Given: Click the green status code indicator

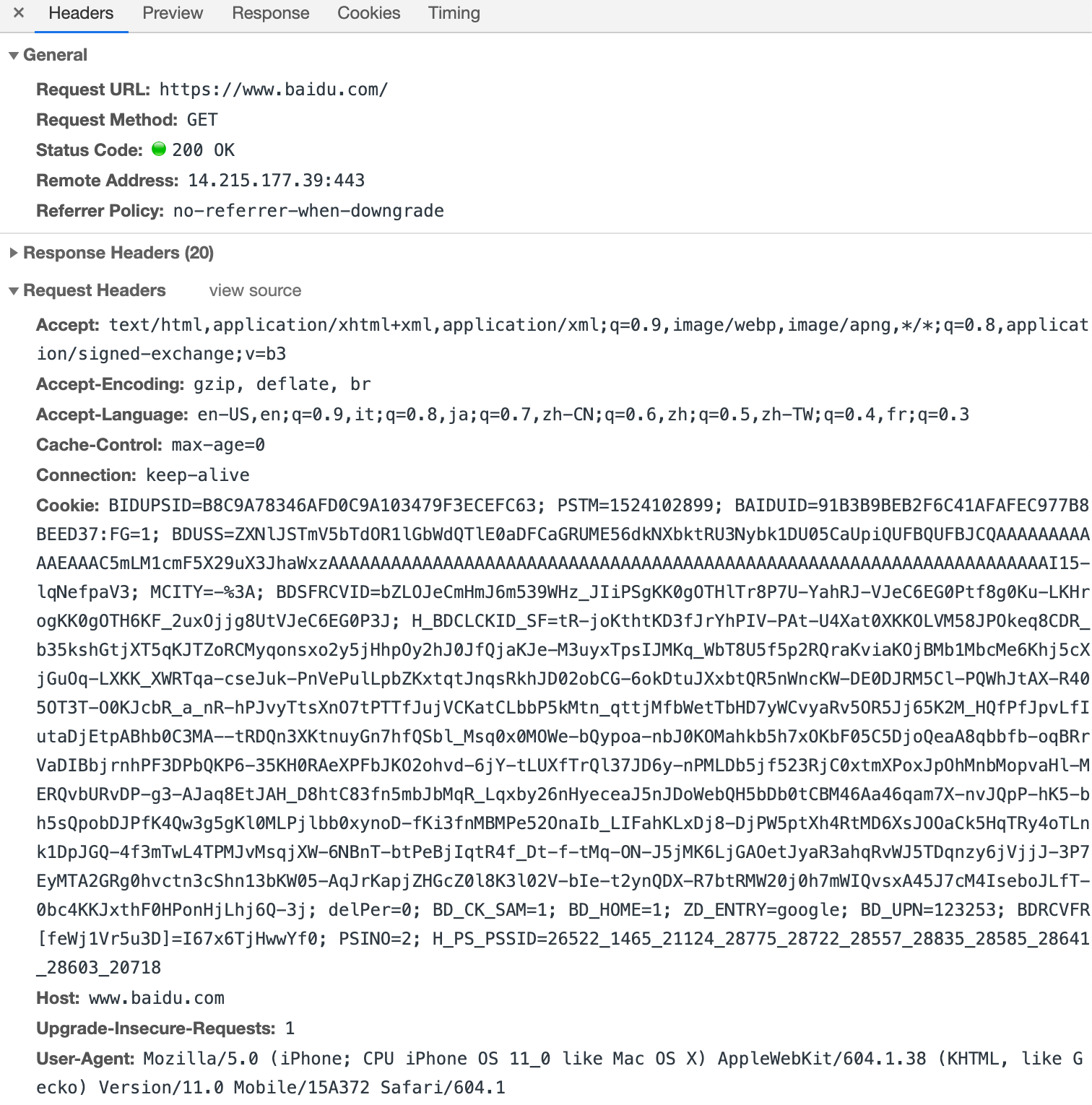Looking at the screenshot, I should click(159, 149).
